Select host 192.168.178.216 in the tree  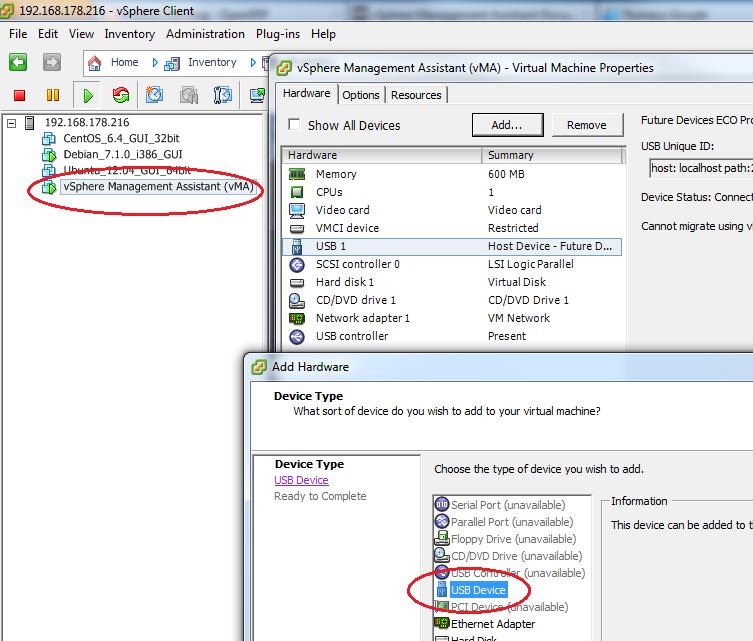point(87,122)
